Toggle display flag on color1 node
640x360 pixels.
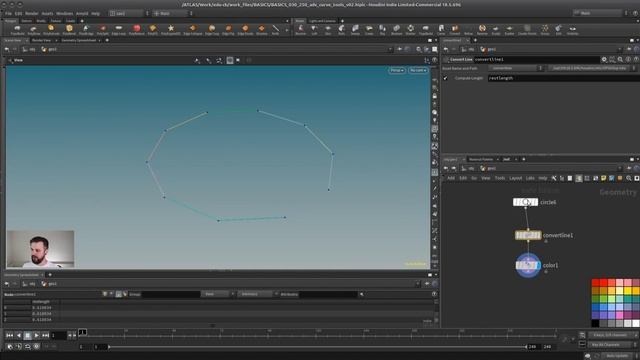(538, 266)
